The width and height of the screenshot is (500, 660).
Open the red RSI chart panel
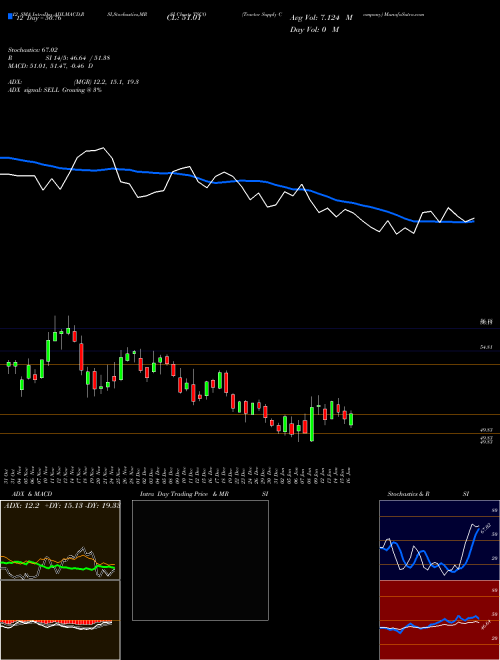[x=439, y=620]
